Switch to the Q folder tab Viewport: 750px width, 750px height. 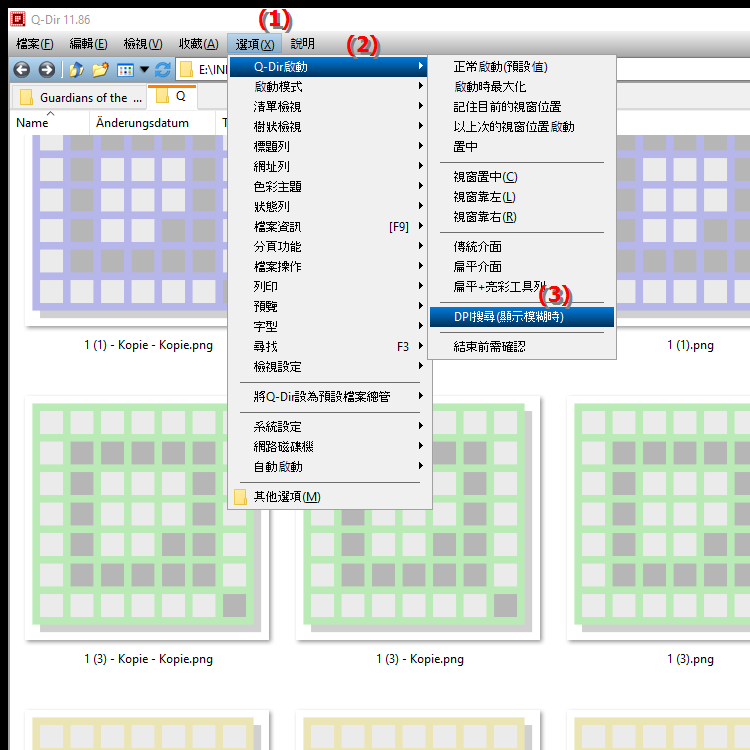(x=172, y=97)
